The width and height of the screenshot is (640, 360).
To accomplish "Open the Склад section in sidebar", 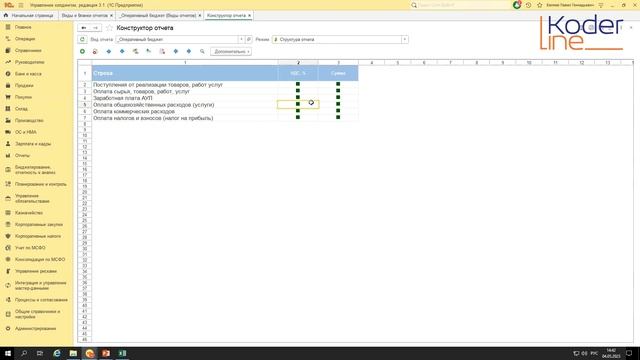I will click(21, 109).
